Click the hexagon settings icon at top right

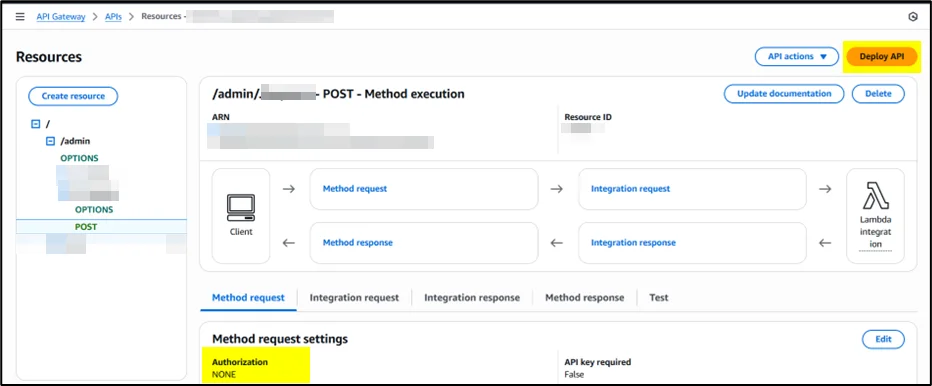914,17
